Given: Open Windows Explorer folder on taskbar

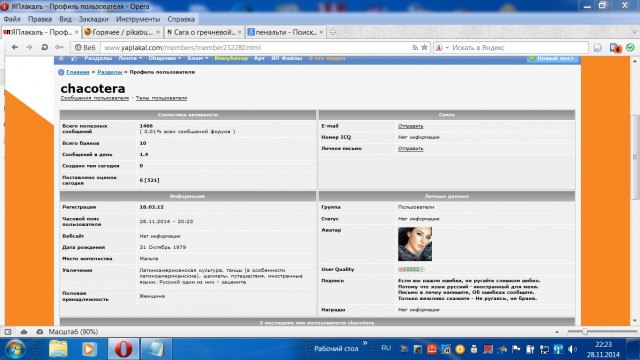Looking at the screenshot, I should [58, 349].
